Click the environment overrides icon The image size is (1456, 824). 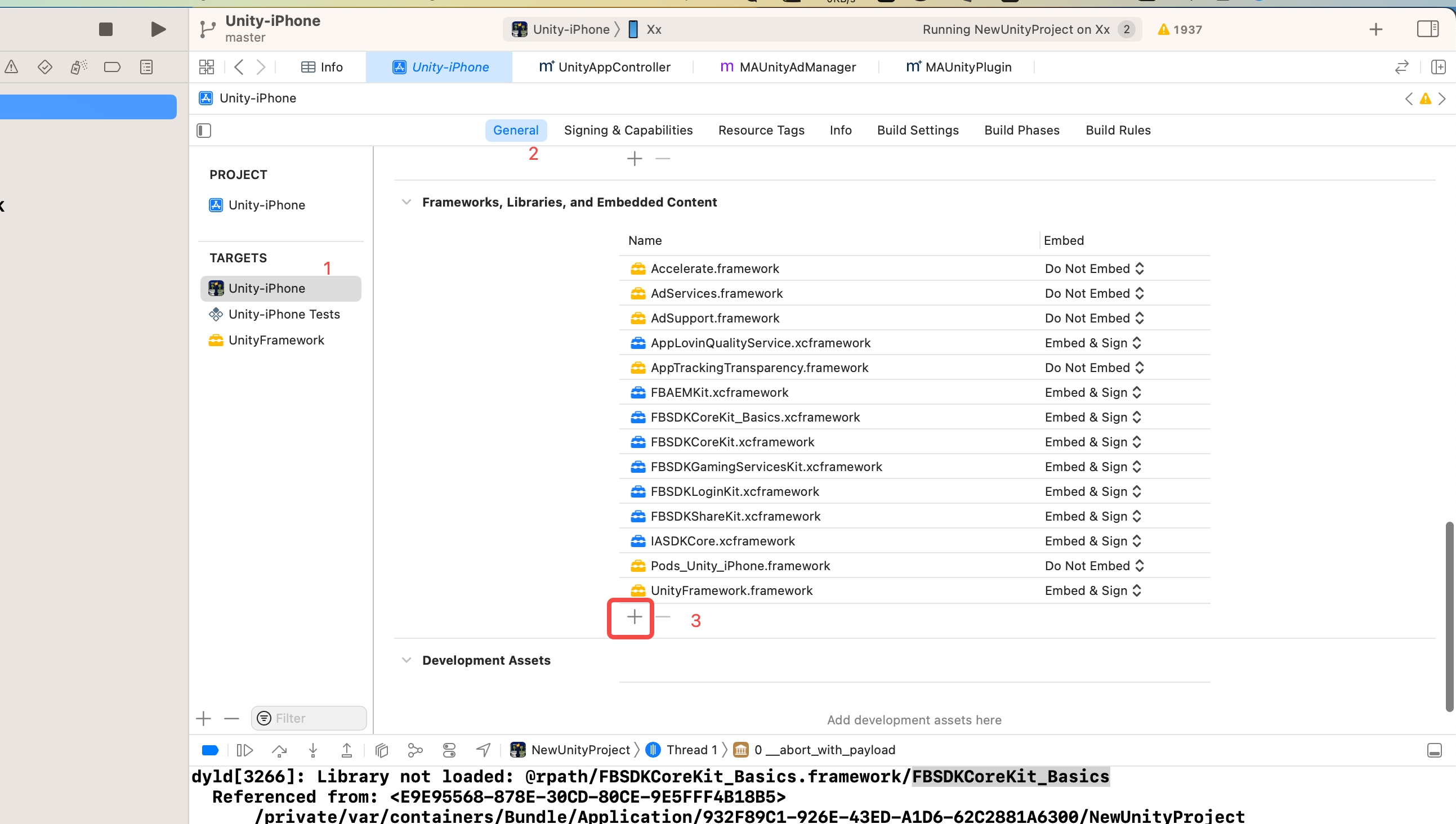tap(449, 750)
